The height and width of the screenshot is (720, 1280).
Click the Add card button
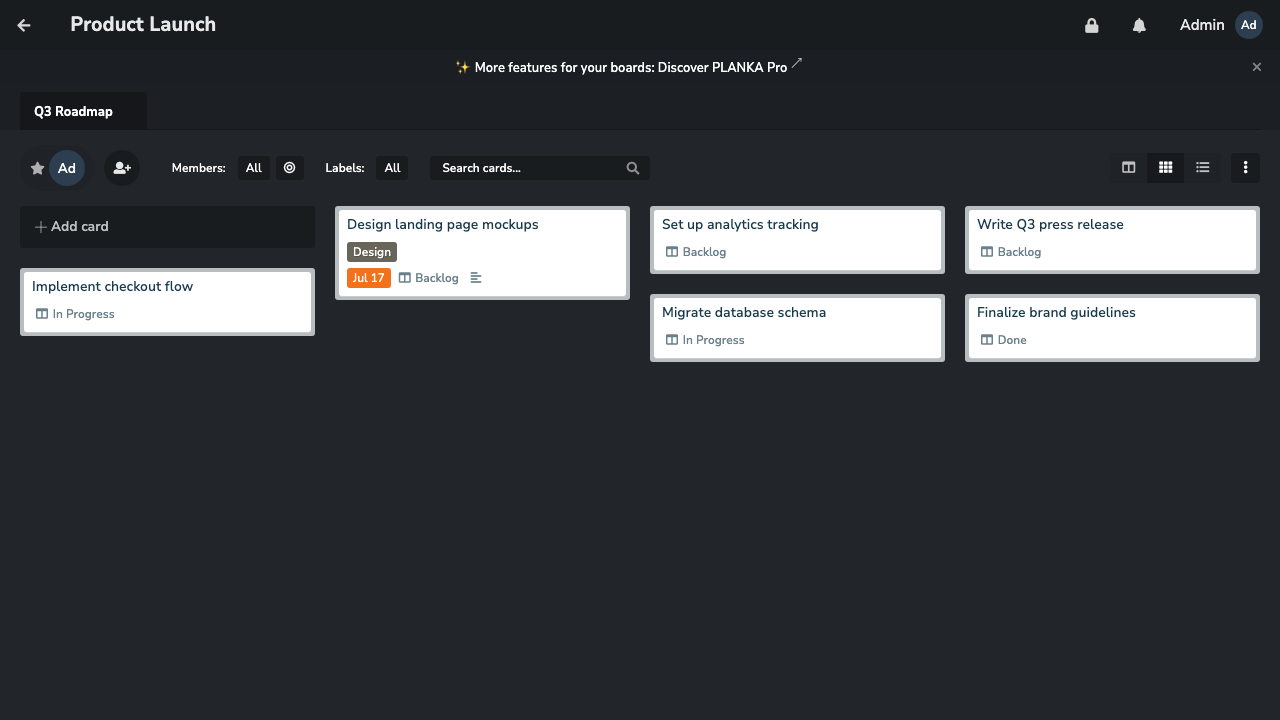click(x=167, y=227)
